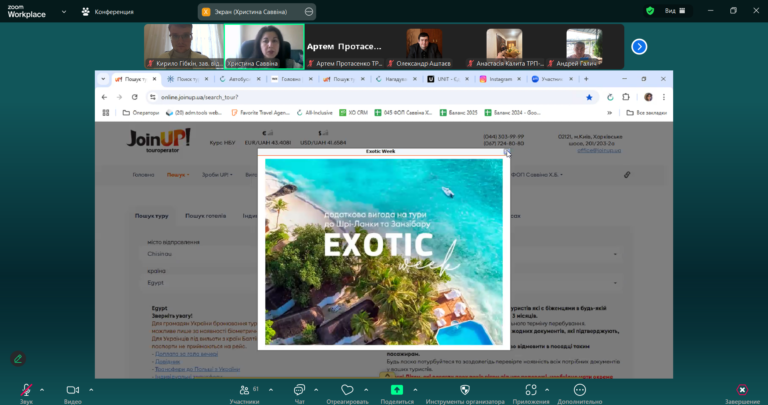Click the Головна menu item on JoinUP
Image resolution: width=768 pixels, height=405 pixels.
point(143,175)
